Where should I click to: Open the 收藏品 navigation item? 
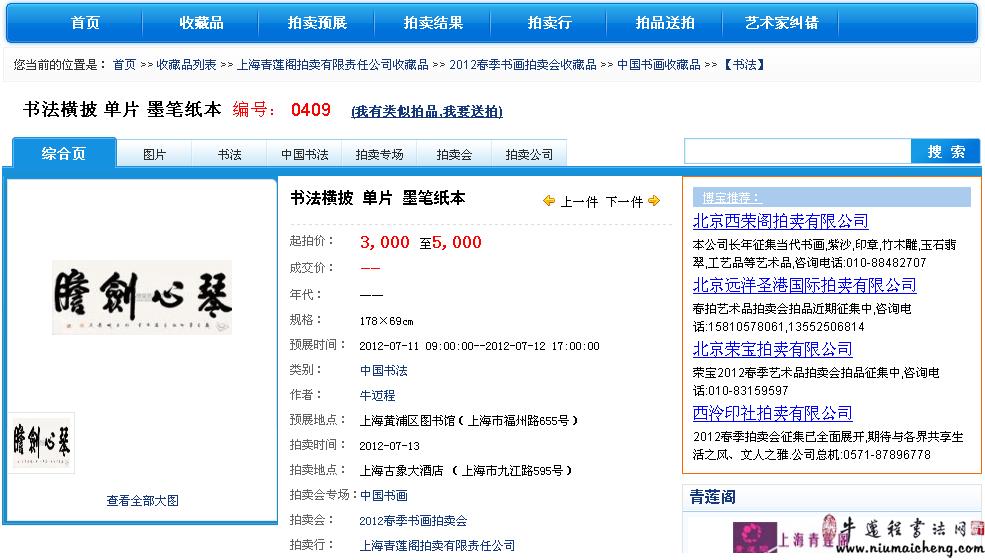(x=201, y=23)
